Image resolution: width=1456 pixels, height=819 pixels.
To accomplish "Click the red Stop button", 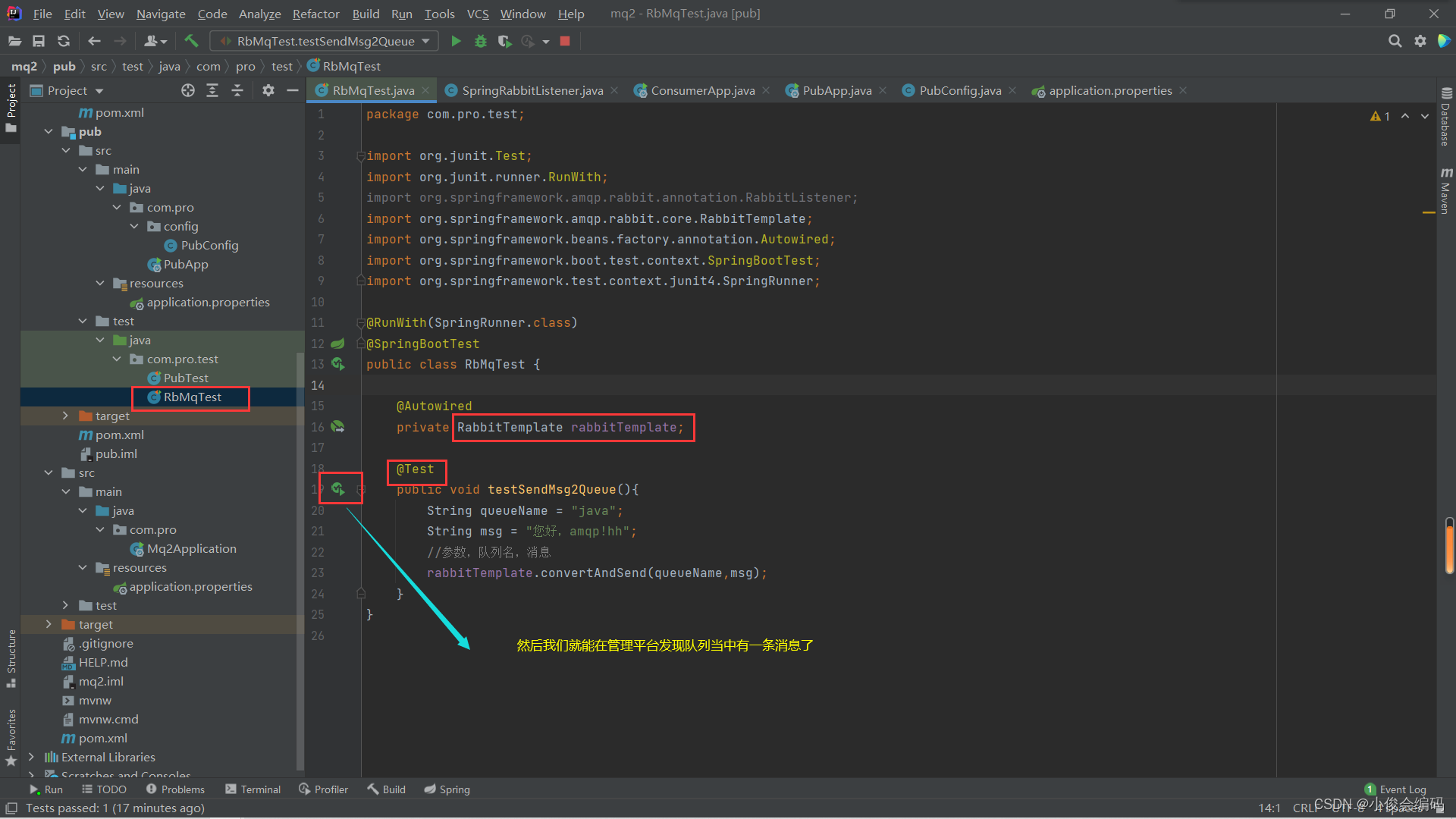I will [565, 41].
